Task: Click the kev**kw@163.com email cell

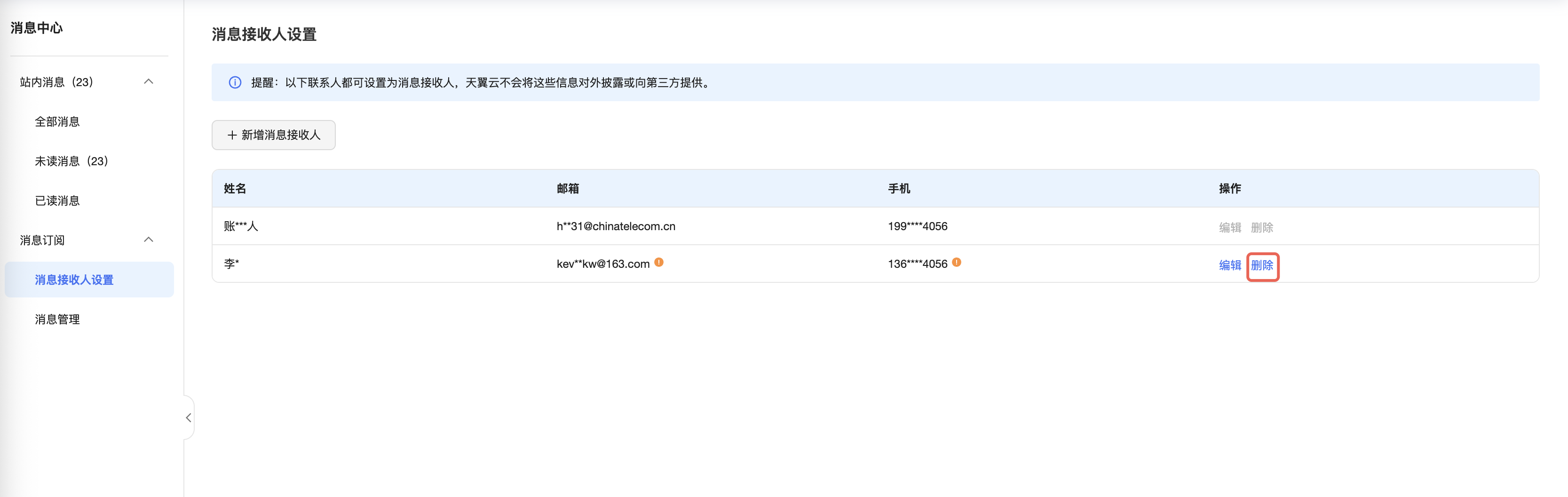Action: [602, 265]
